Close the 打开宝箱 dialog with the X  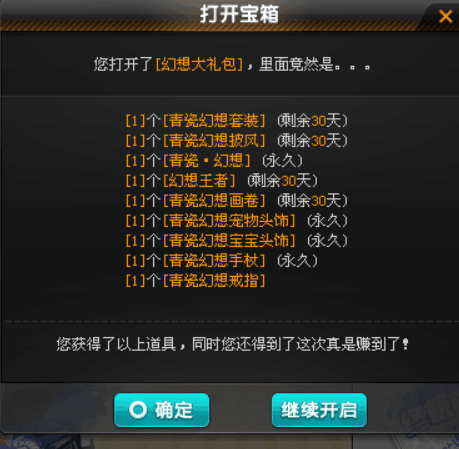445,16
